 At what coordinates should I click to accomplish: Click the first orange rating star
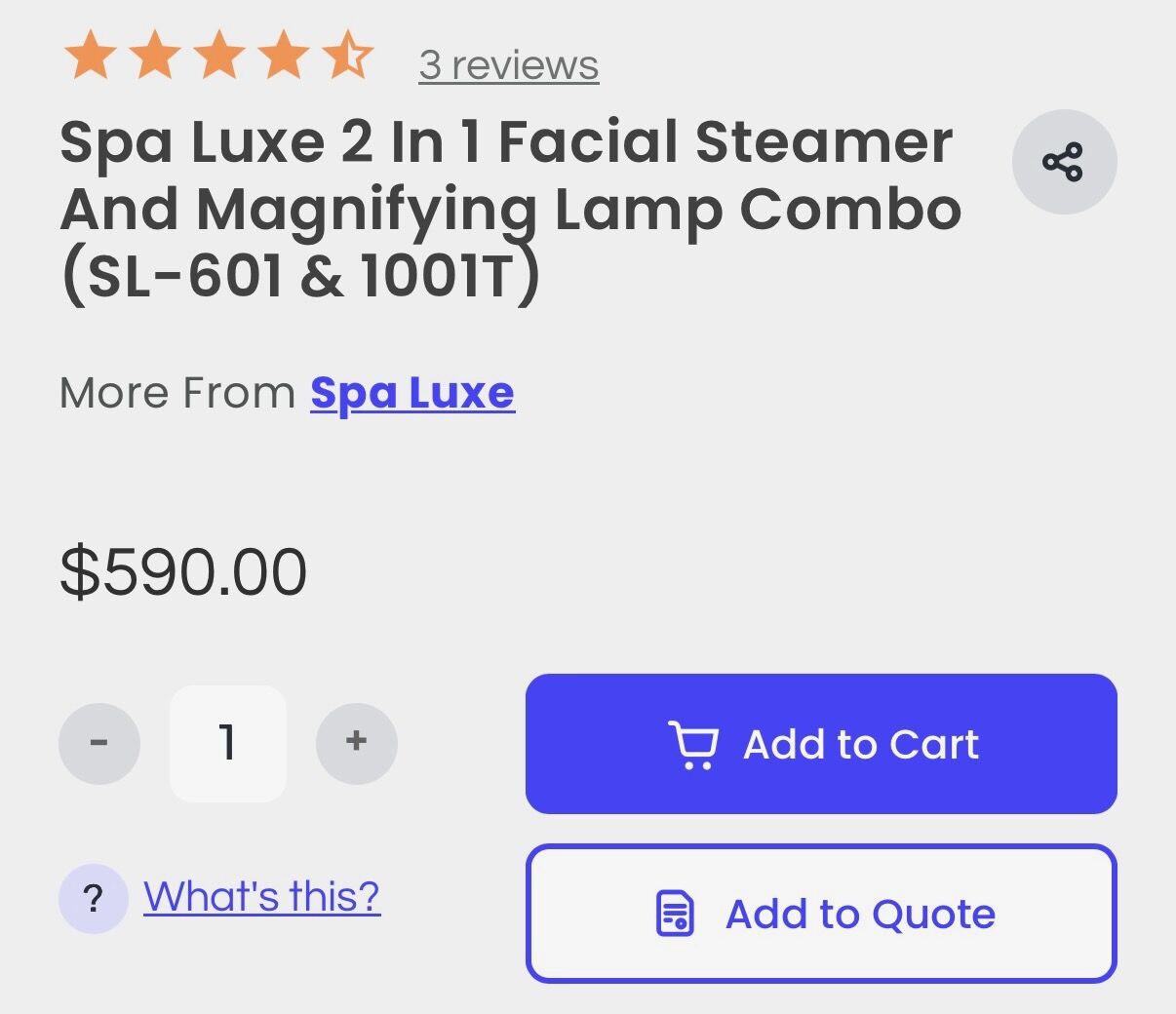click(x=91, y=55)
